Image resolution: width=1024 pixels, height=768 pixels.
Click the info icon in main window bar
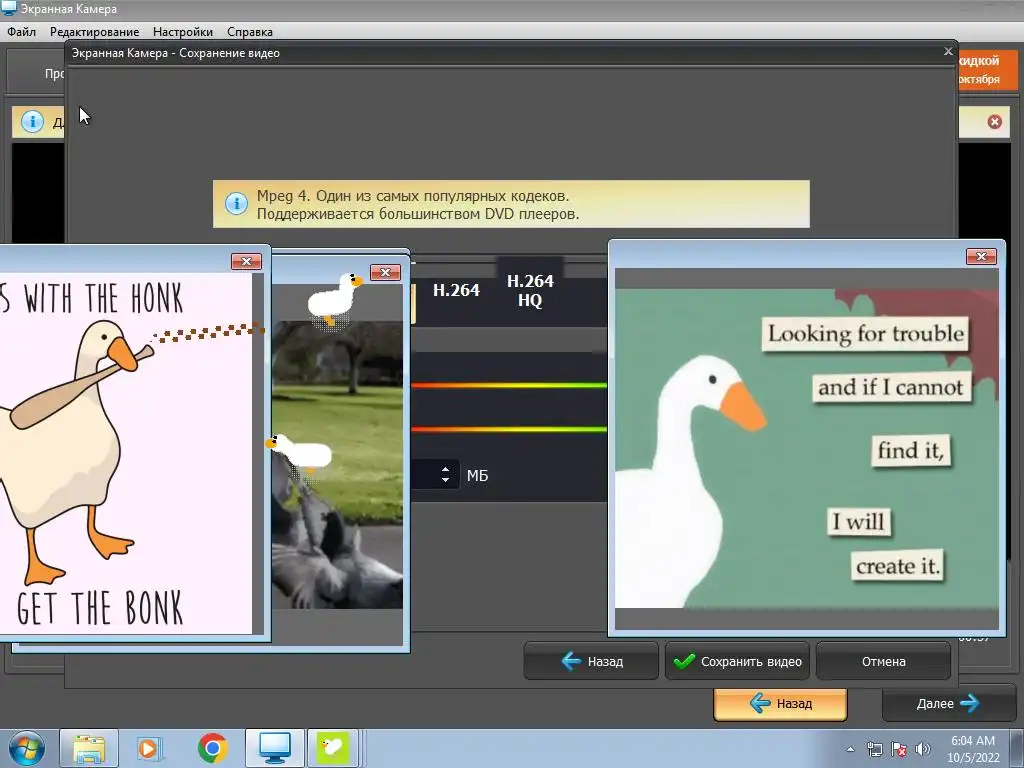pyautogui.click(x=32, y=121)
